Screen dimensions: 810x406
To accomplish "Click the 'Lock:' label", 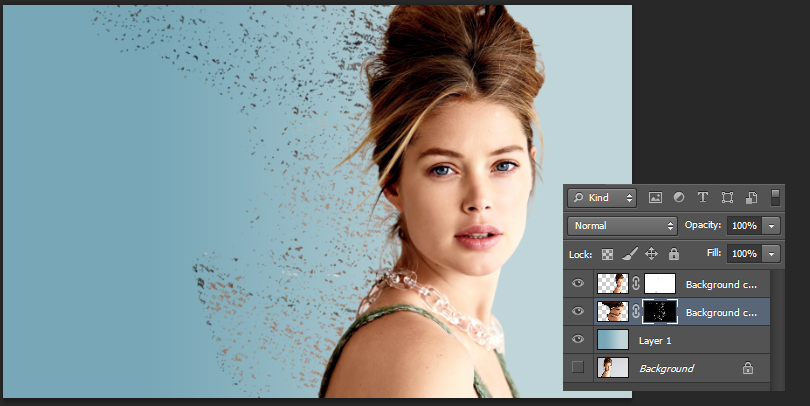I will pos(581,255).
